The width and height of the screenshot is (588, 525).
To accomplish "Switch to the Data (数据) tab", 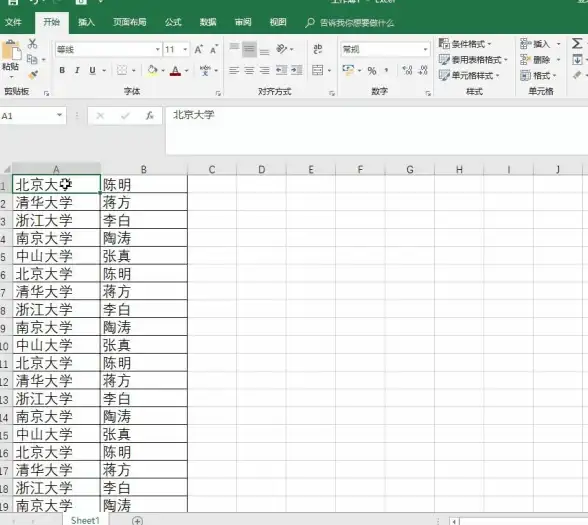I will click(208, 22).
